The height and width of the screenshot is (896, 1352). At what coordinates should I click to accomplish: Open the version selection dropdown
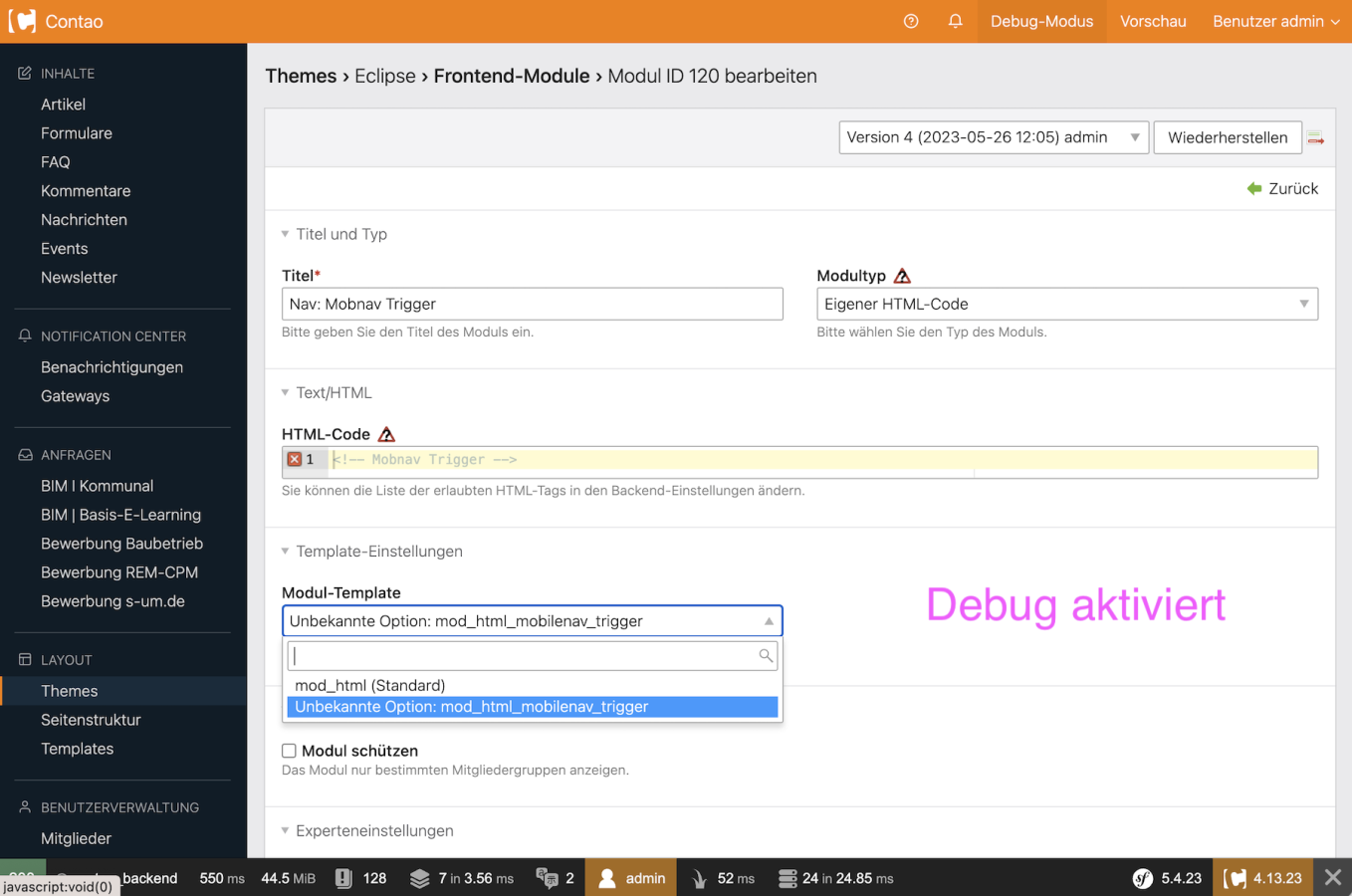[993, 137]
